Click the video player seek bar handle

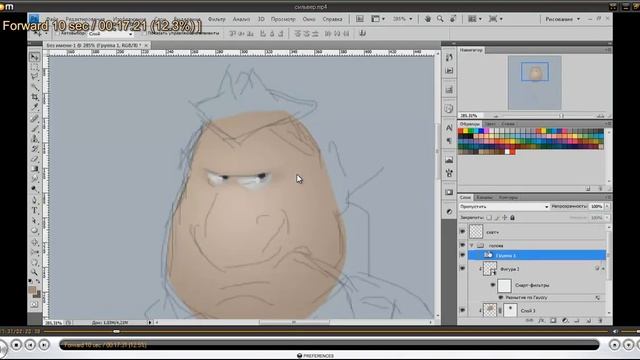(116, 331)
